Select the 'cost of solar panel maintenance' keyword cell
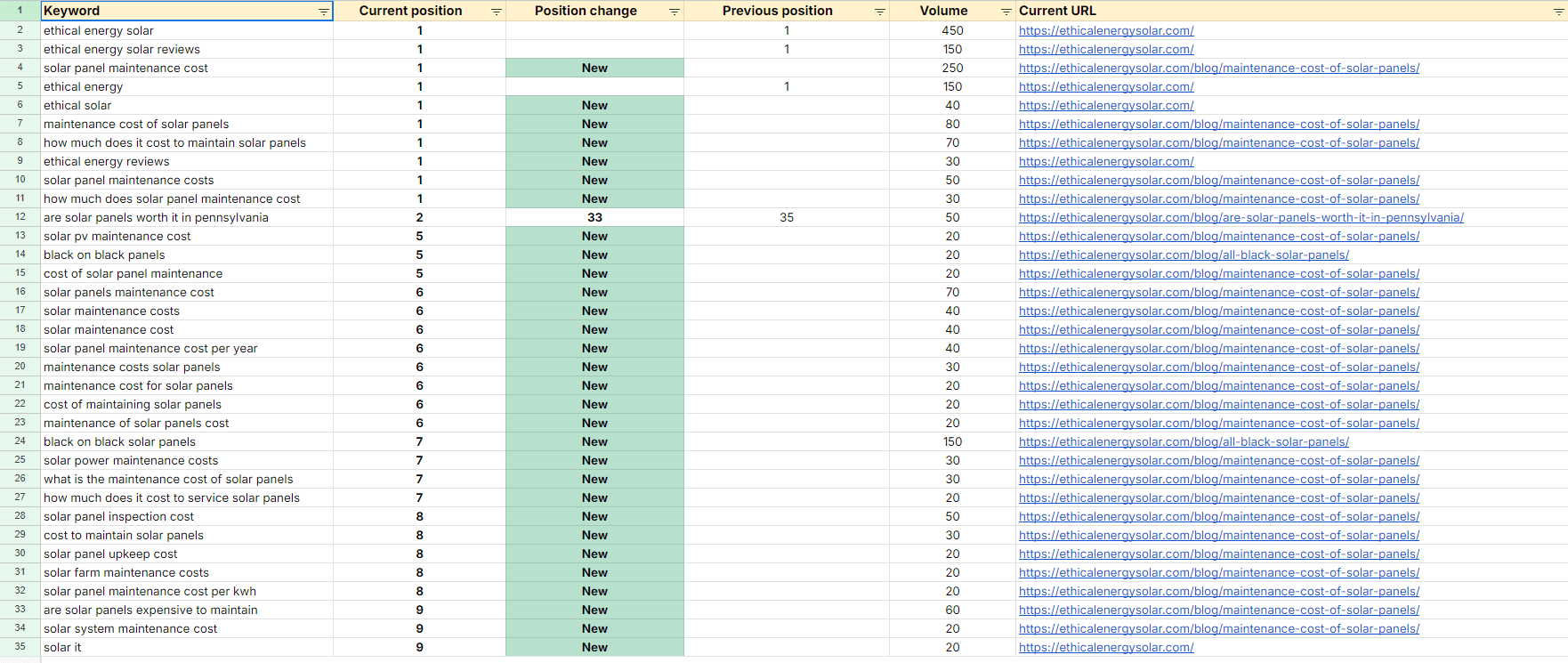 pyautogui.click(x=187, y=273)
